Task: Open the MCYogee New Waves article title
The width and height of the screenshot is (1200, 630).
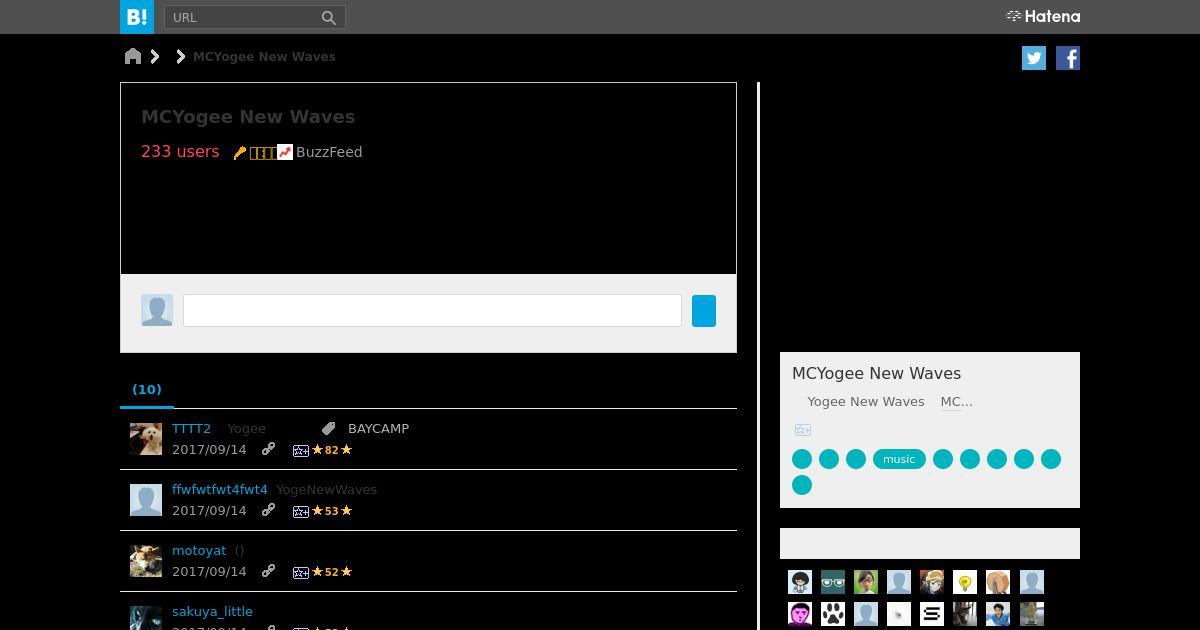Action: click(248, 117)
